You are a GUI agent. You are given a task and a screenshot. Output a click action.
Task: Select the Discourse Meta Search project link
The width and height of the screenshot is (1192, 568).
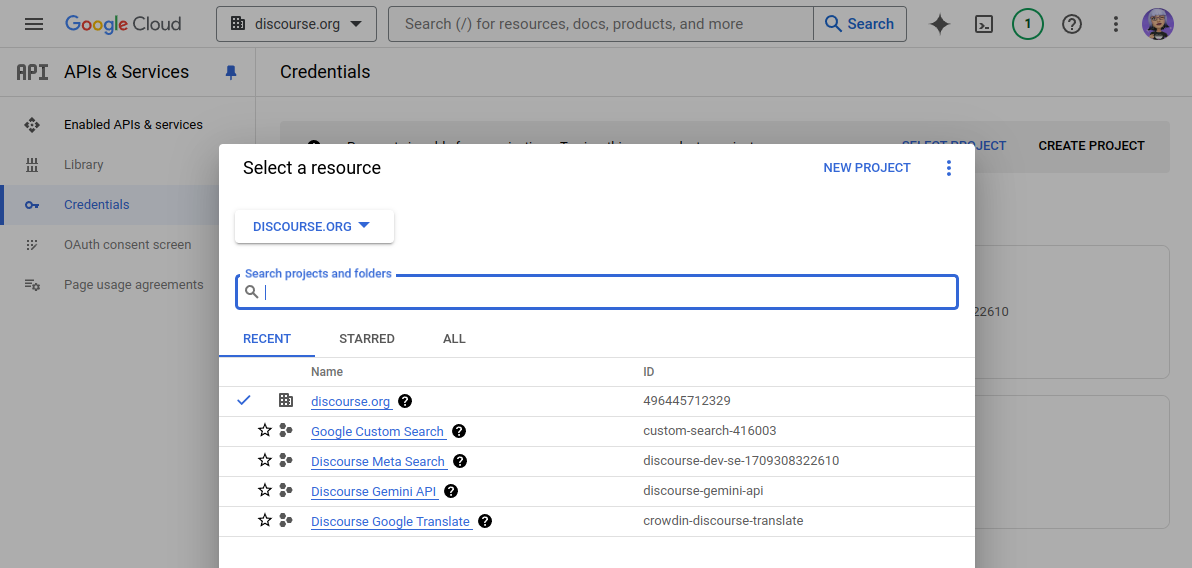378,462
